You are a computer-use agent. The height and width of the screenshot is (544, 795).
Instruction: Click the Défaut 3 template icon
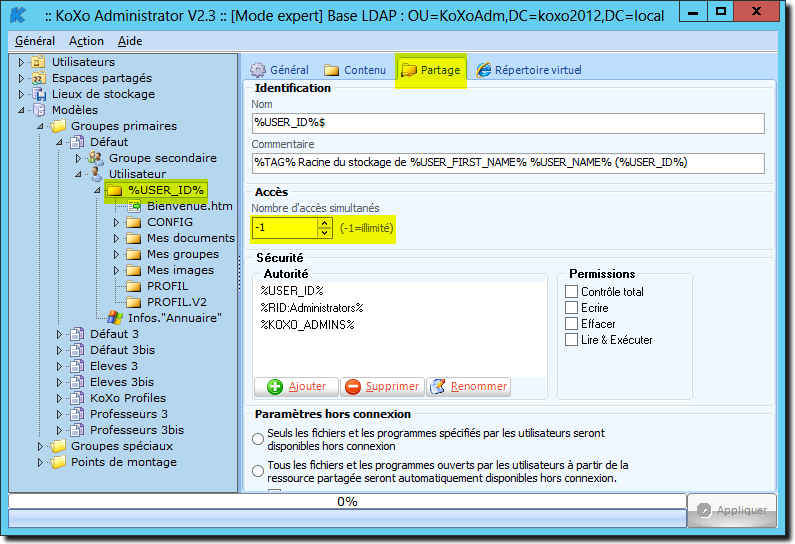click(77, 334)
